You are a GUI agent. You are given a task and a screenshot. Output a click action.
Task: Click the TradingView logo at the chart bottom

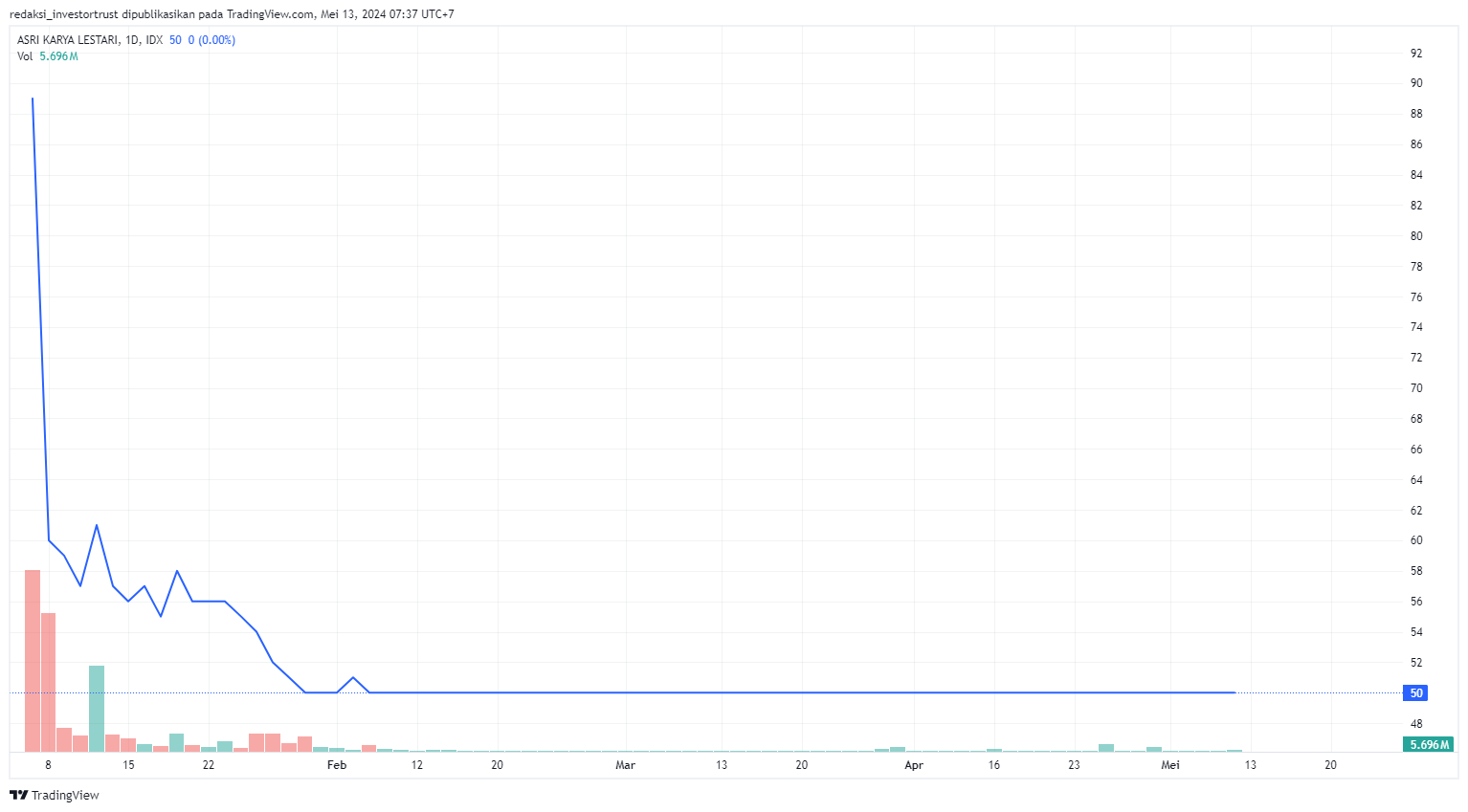coord(55,795)
